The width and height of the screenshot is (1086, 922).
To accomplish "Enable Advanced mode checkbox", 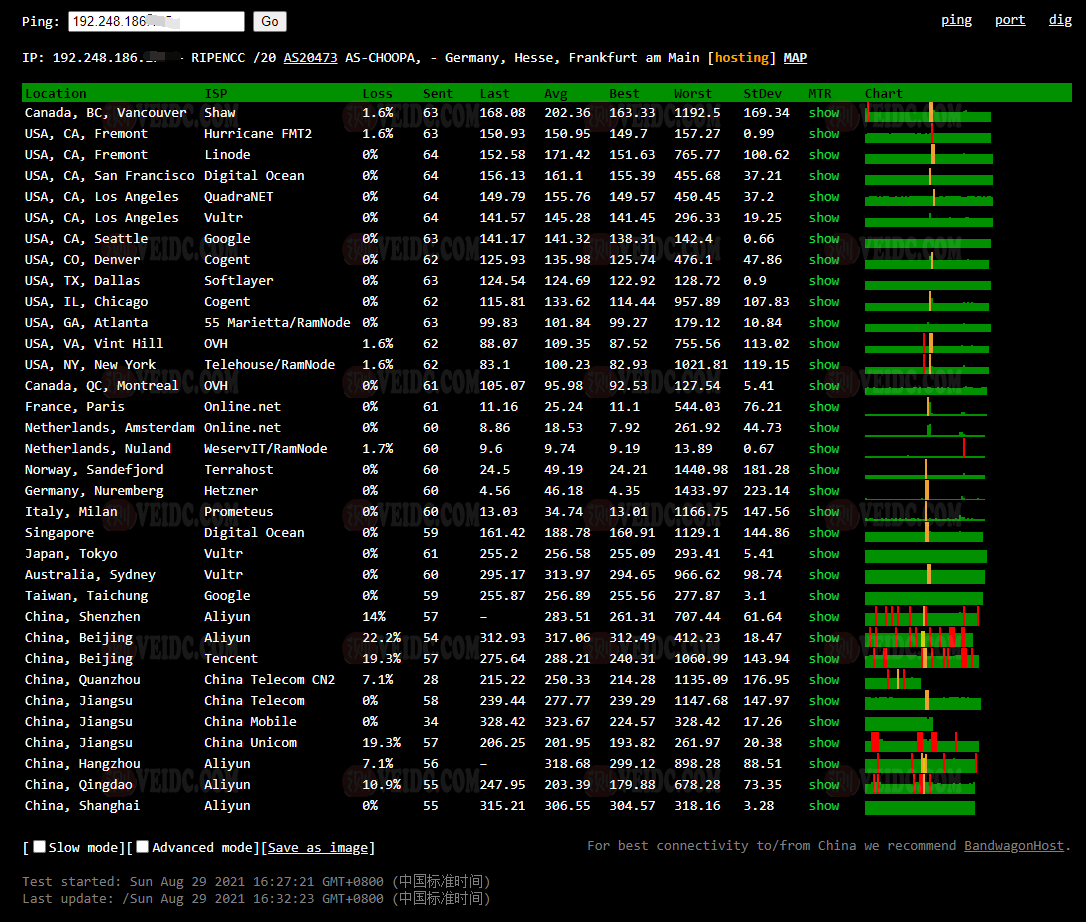I will coord(143,847).
